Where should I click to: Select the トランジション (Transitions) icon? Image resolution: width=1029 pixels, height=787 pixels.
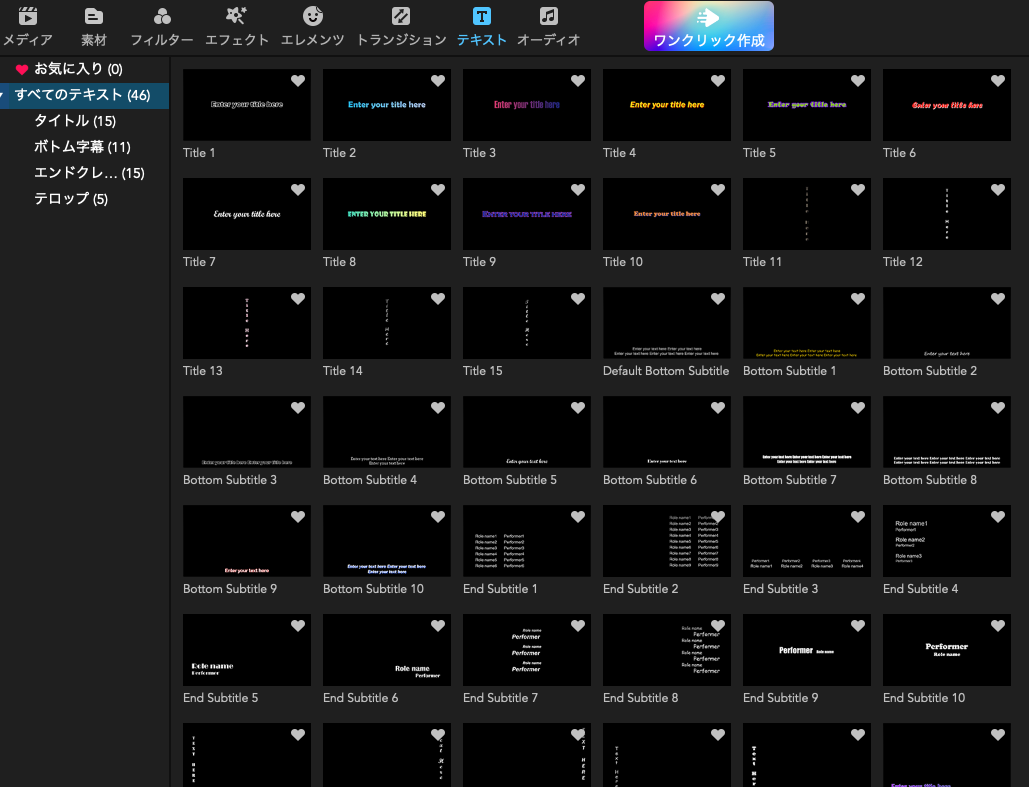[401, 17]
